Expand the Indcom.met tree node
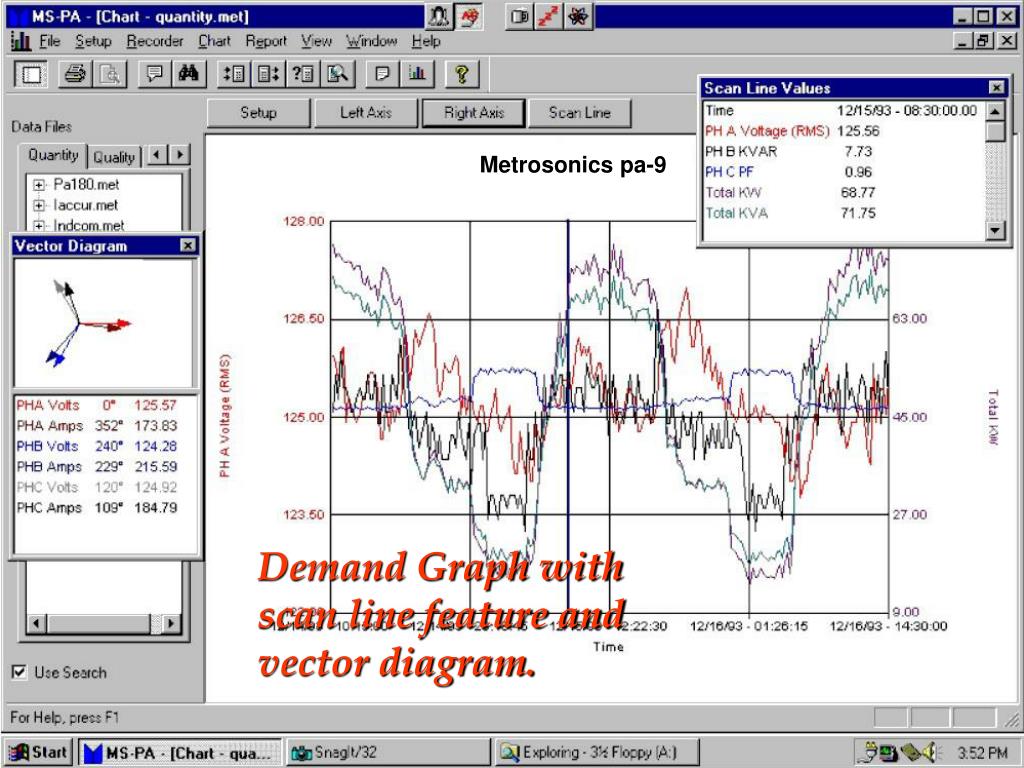Screen dimensions: 1024x768 coord(39,225)
